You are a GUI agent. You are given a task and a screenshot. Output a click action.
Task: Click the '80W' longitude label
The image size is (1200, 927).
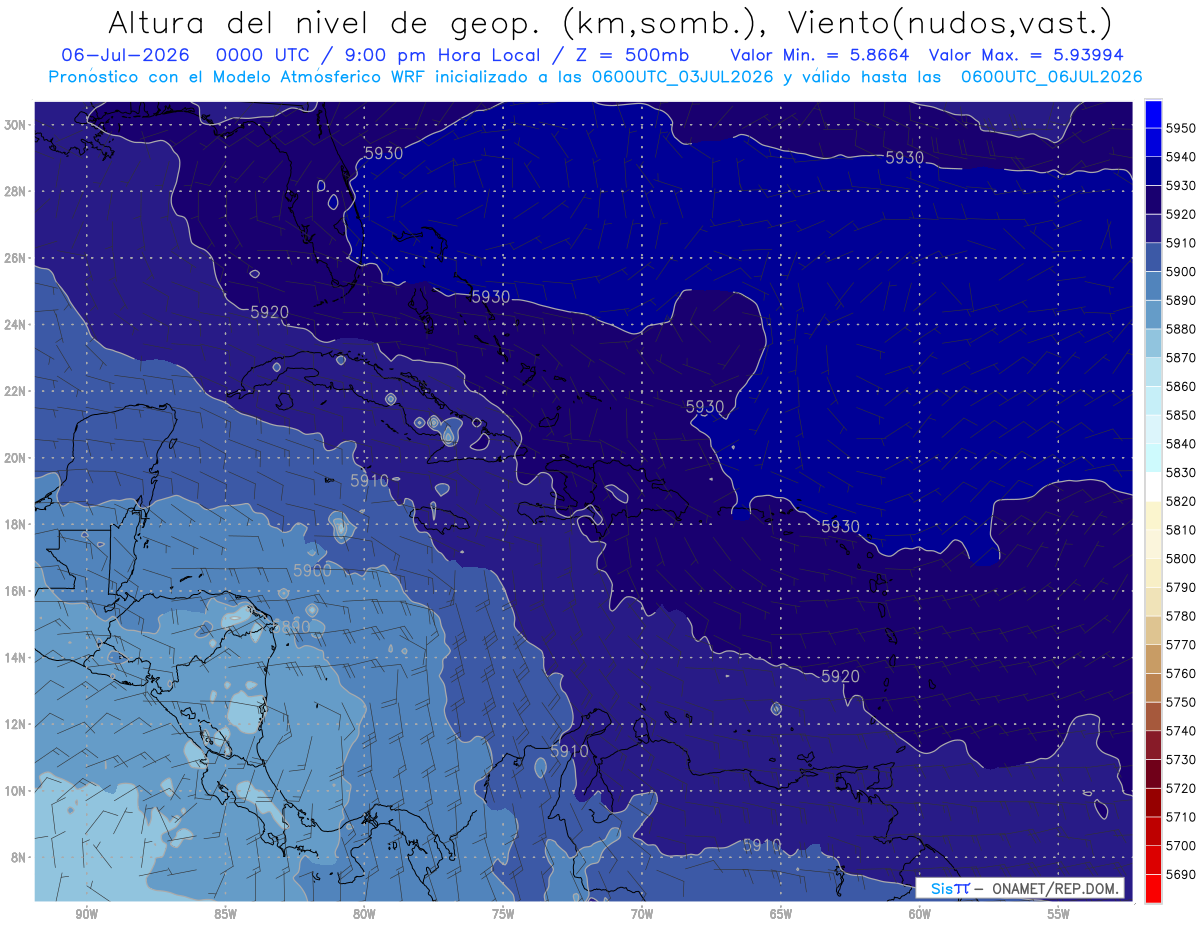tap(364, 914)
